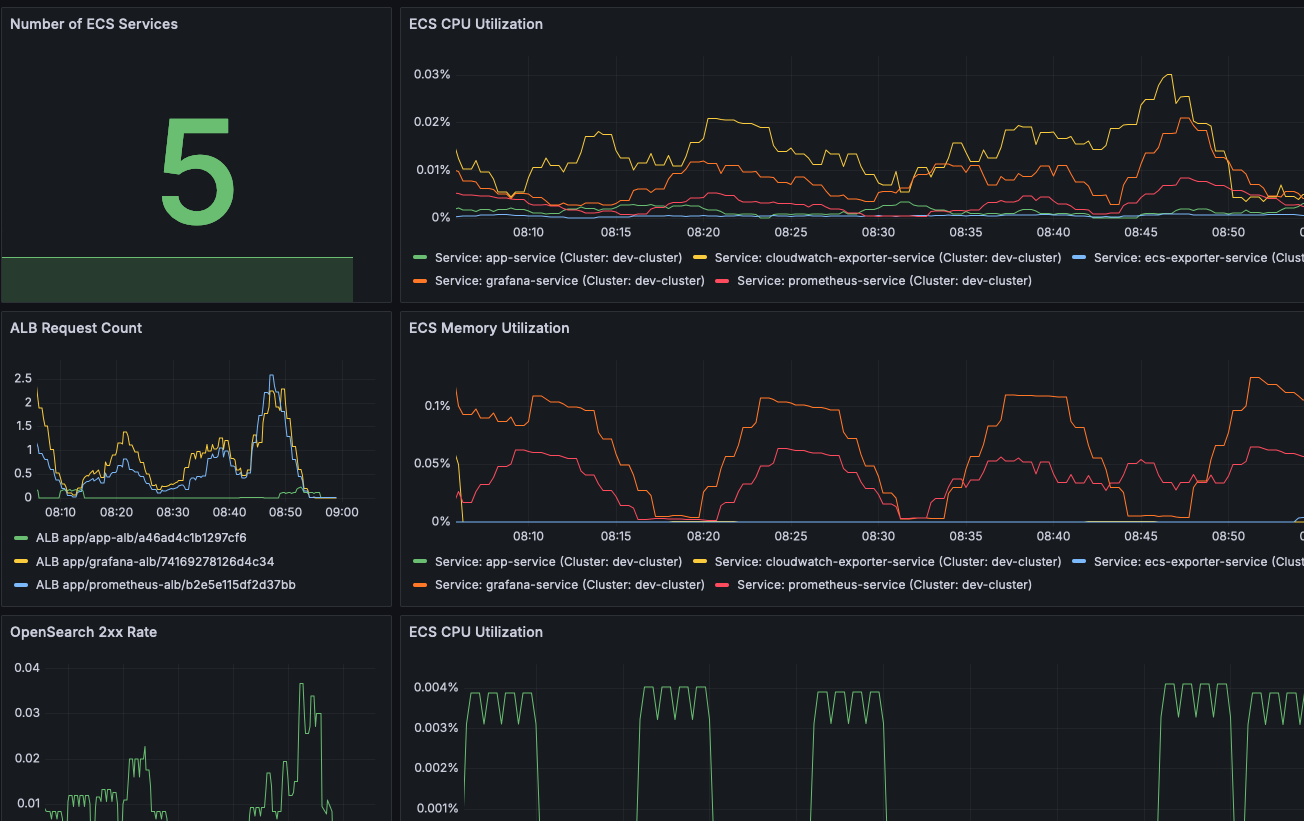This screenshot has width=1304, height=821.
Task: Select prometheus-service in CPU Utilization legend
Action: (x=884, y=280)
